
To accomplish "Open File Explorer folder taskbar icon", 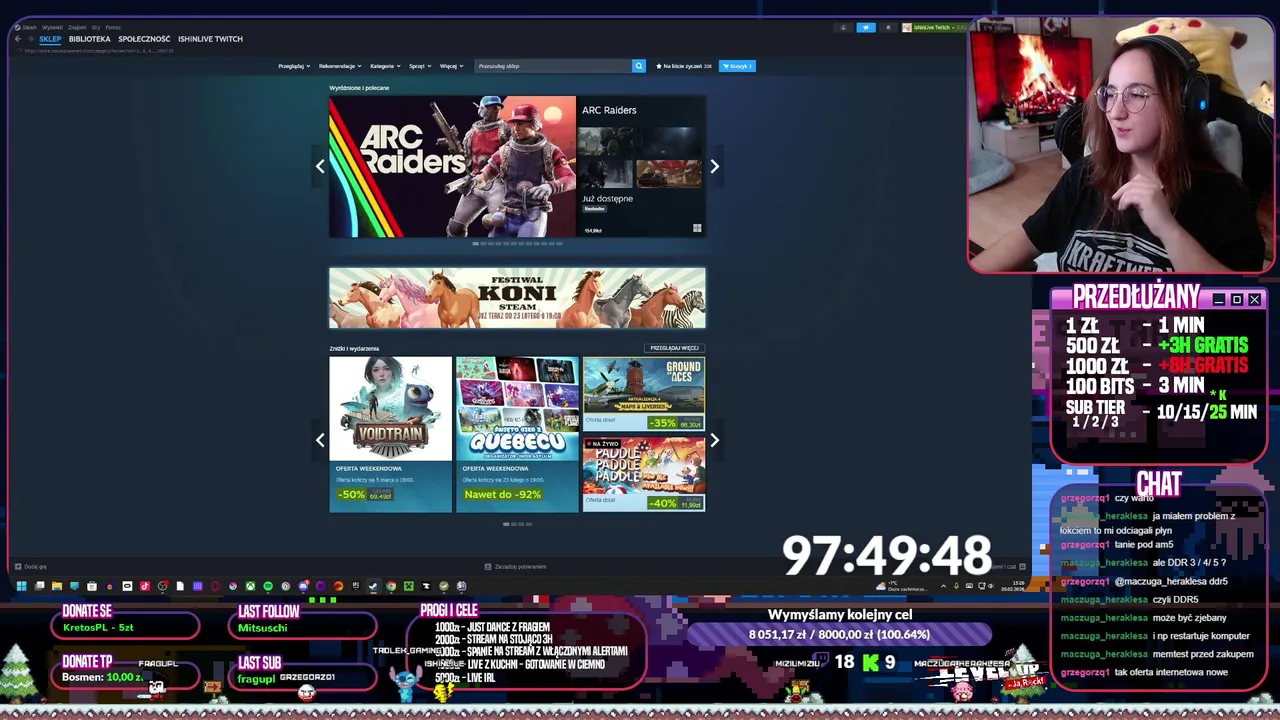I will (57, 586).
